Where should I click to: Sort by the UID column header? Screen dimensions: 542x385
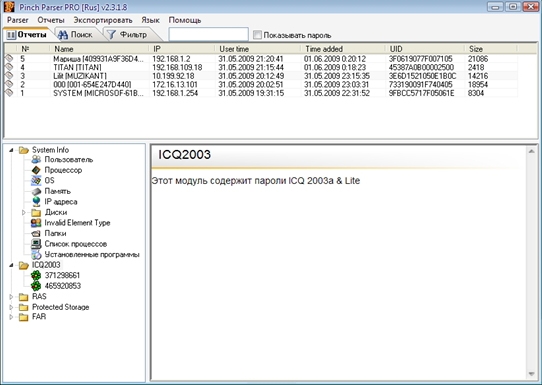tap(425, 49)
